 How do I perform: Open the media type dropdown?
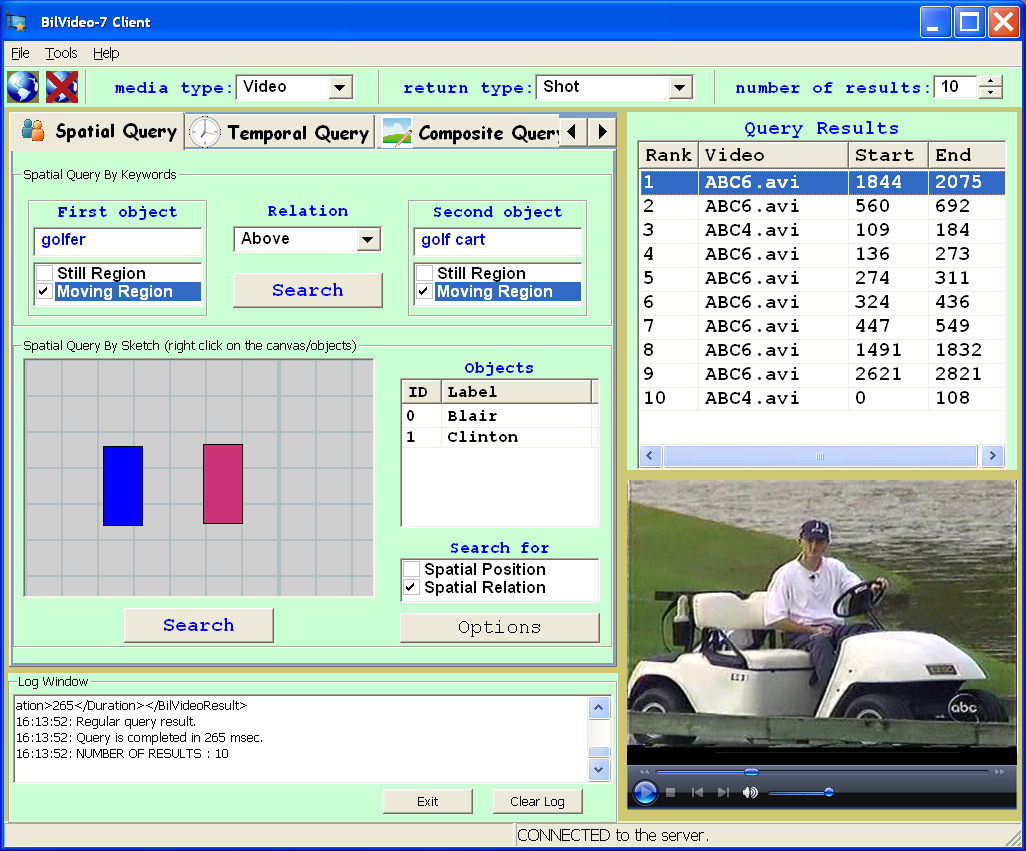(340, 88)
